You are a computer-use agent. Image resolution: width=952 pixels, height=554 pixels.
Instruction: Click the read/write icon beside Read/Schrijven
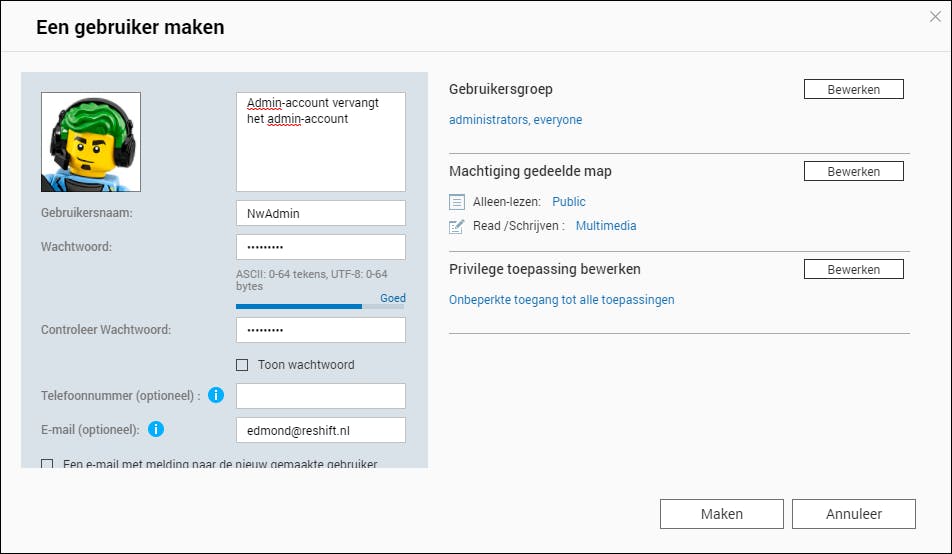point(457,226)
